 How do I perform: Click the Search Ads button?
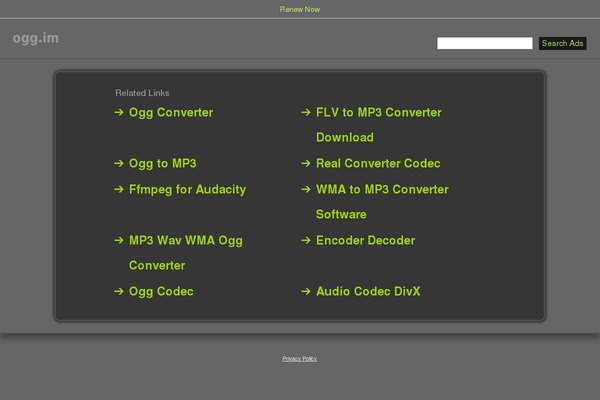click(x=562, y=43)
